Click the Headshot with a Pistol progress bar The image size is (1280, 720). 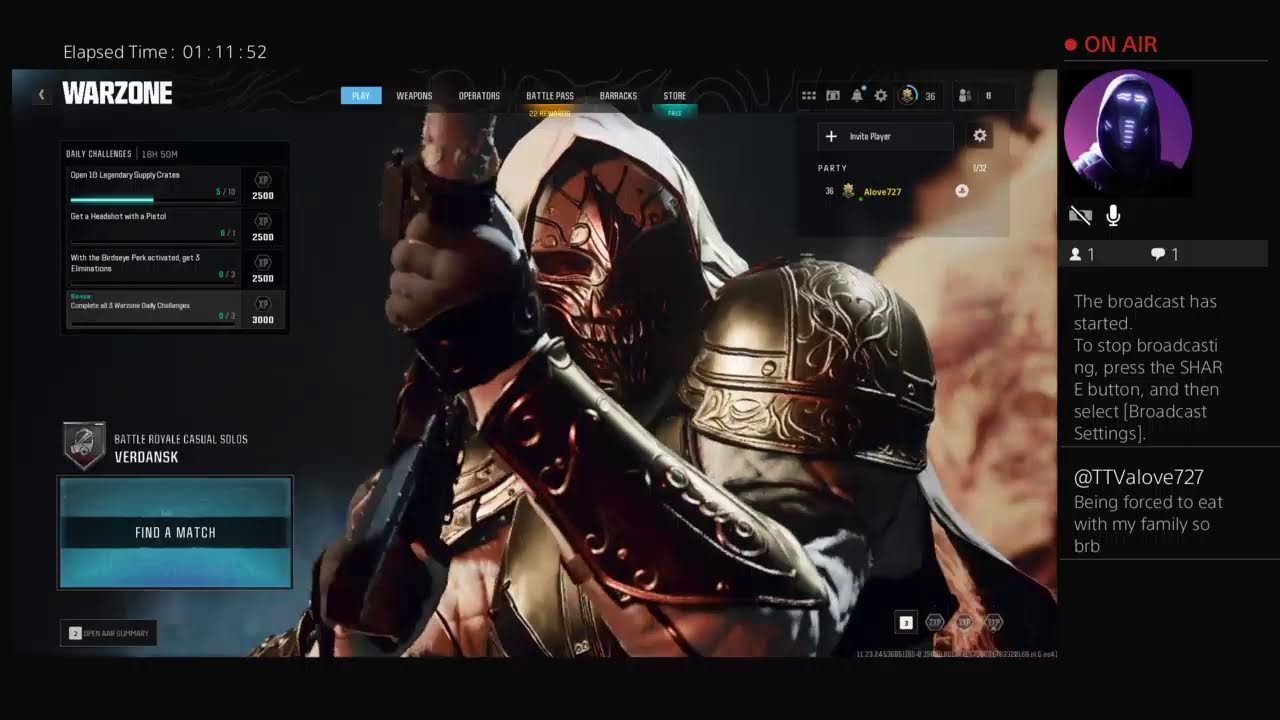(x=153, y=241)
